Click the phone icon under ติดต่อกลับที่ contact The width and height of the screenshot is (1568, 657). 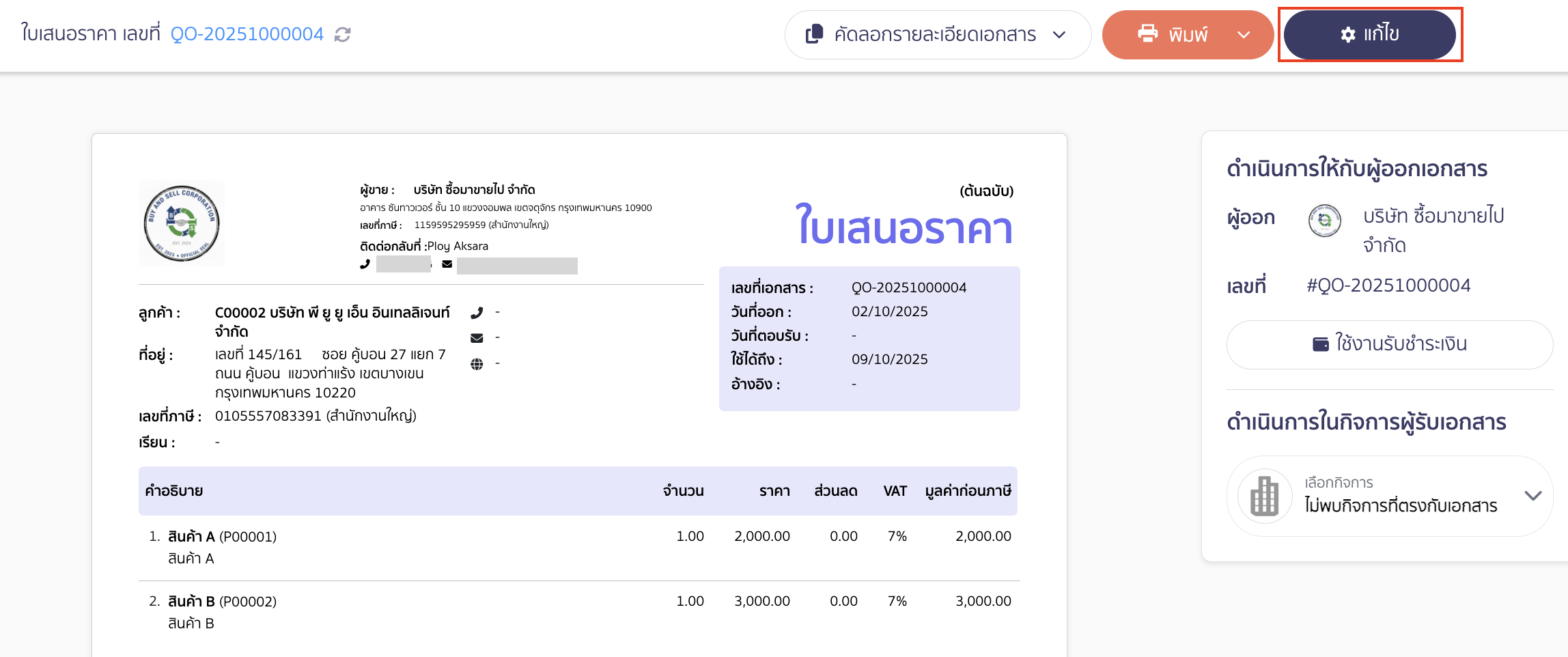[364, 264]
